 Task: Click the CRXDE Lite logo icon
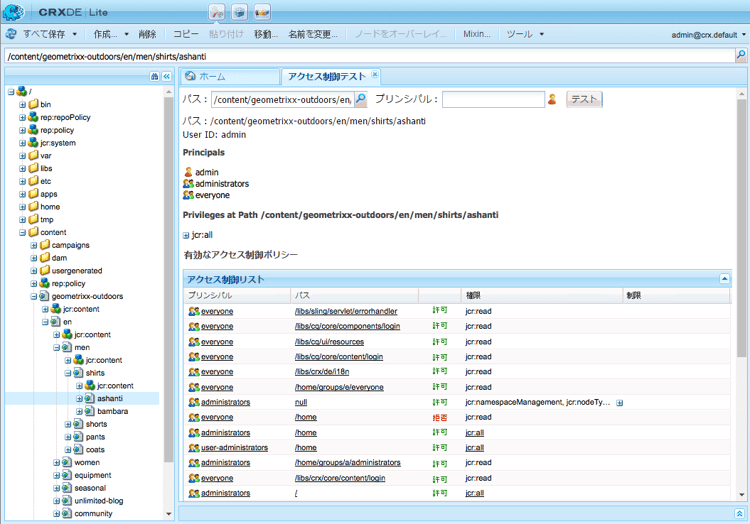13,12
